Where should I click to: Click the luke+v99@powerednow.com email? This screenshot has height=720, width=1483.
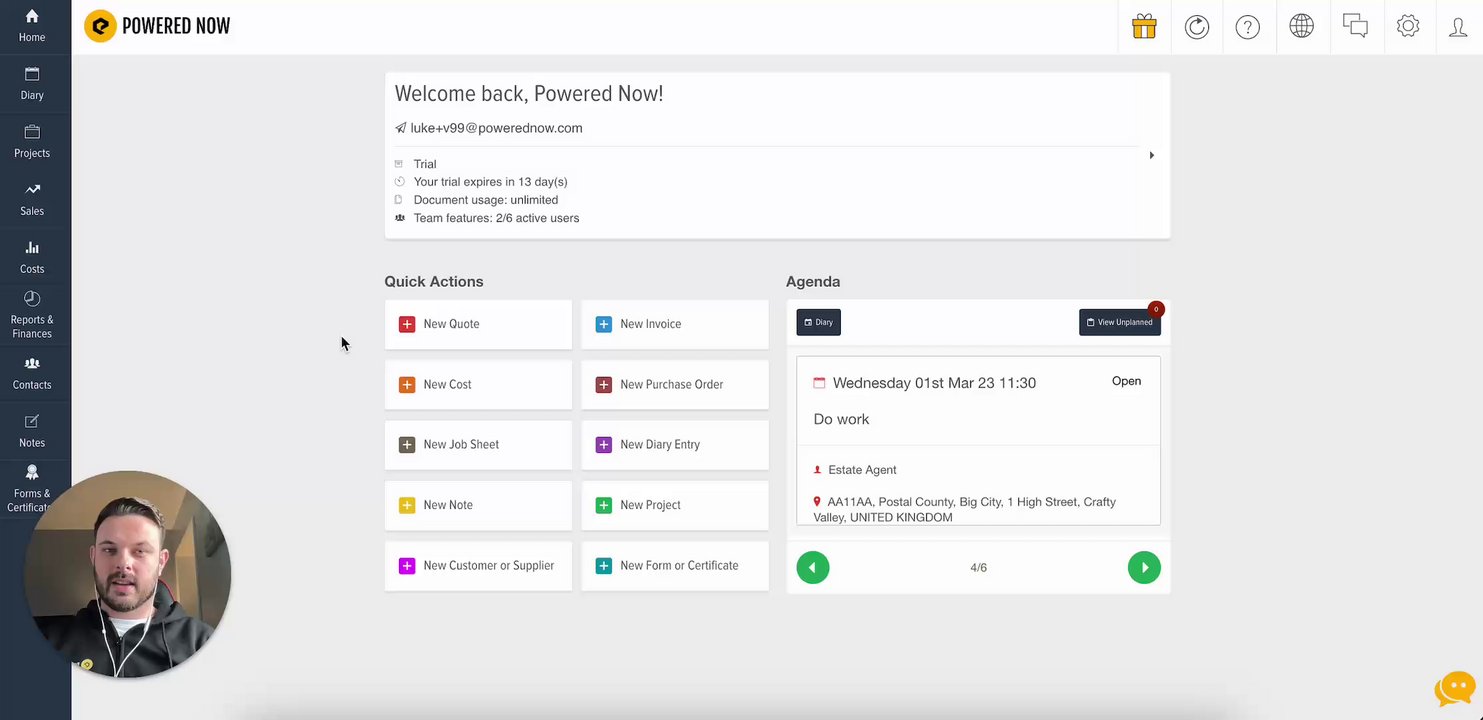point(496,128)
